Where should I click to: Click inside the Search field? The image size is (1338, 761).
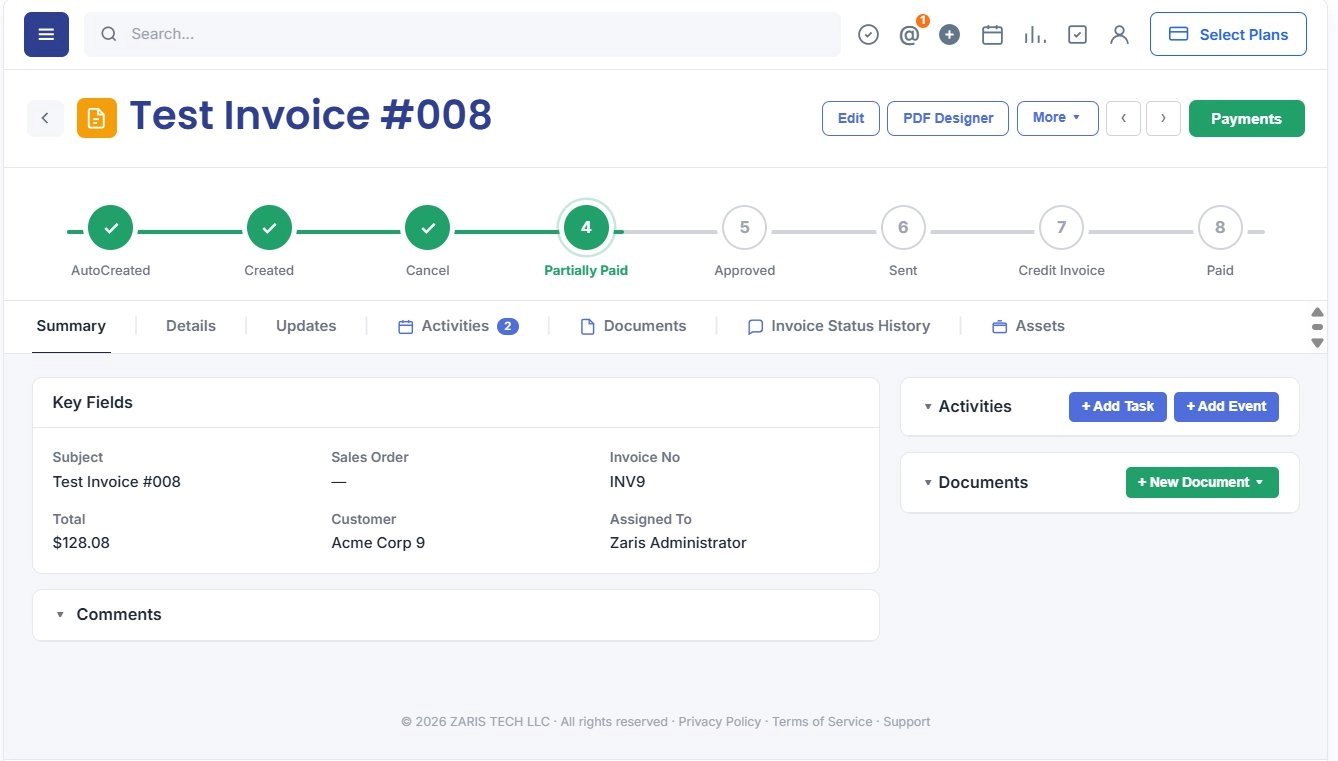(462, 34)
